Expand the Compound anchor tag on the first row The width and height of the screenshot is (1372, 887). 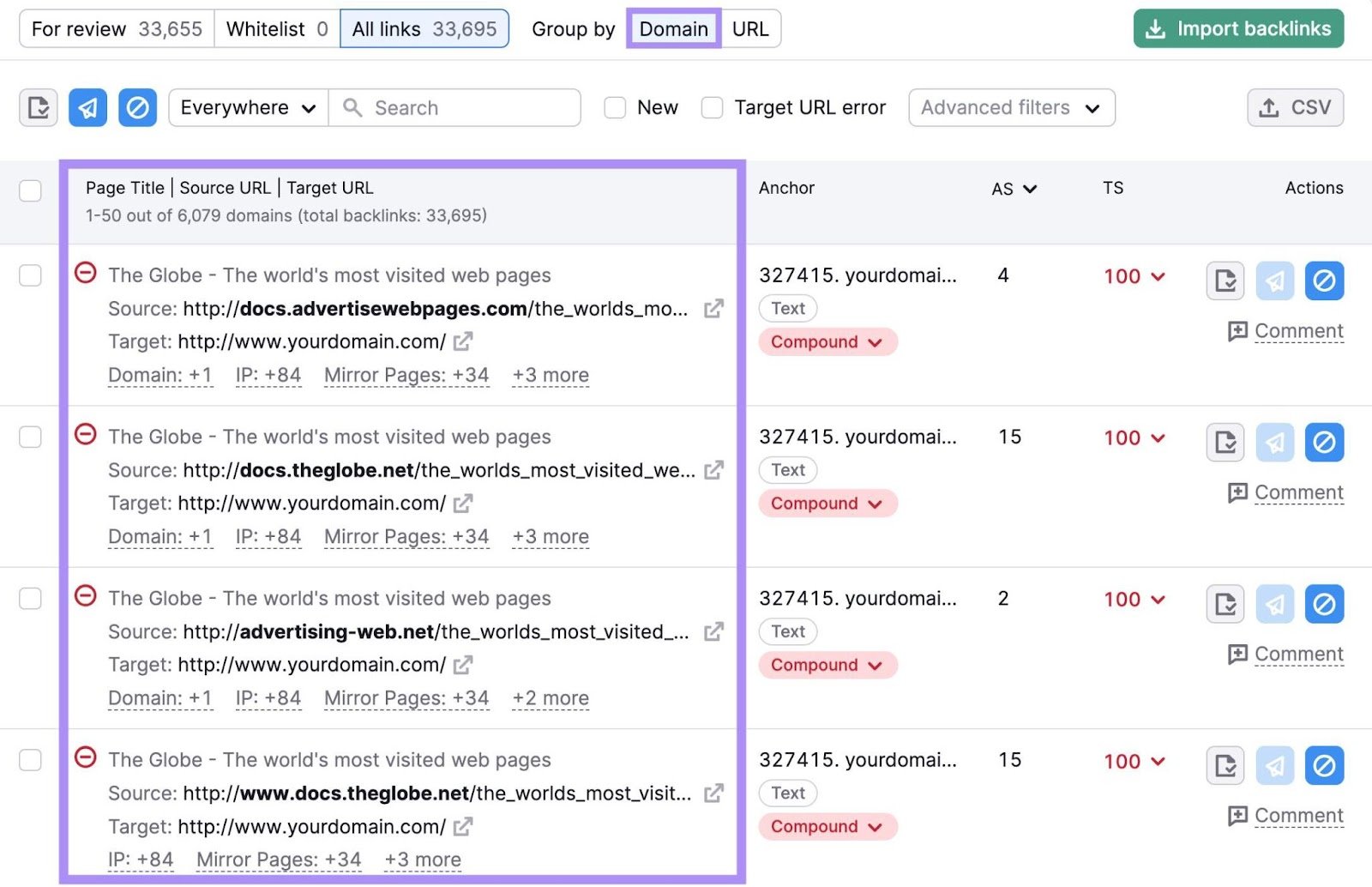coord(827,341)
